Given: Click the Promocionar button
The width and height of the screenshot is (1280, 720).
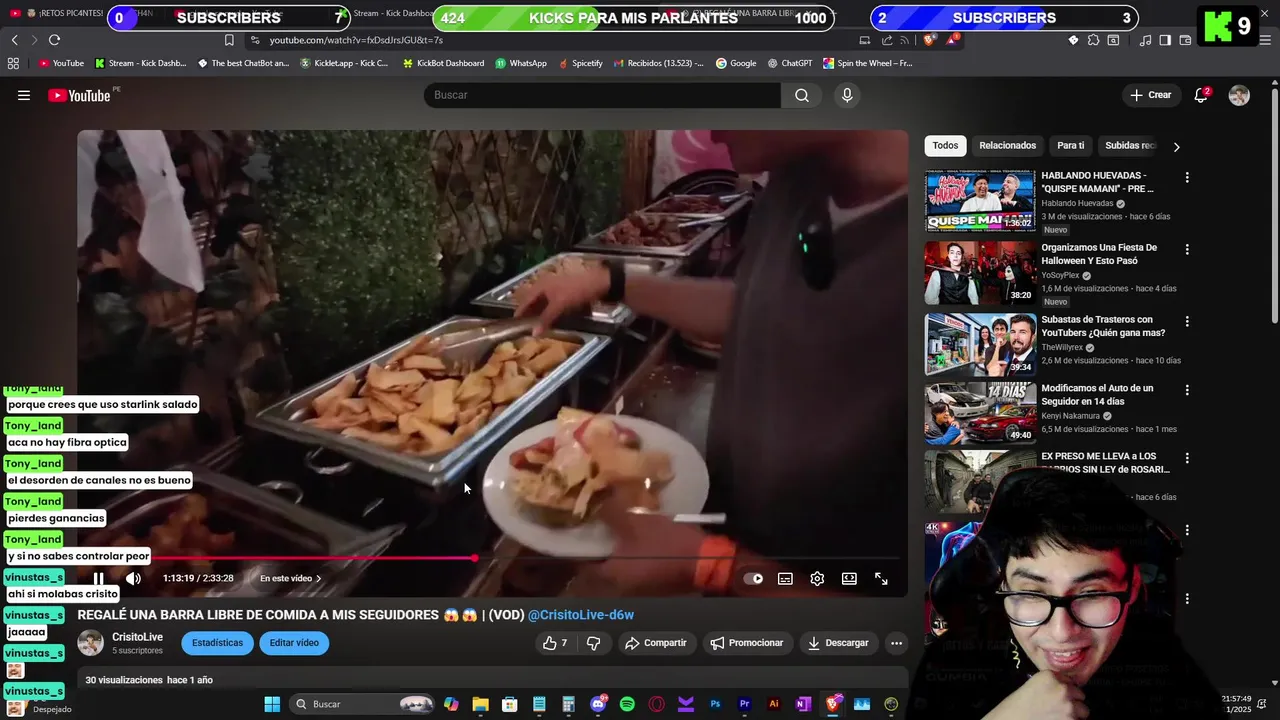Looking at the screenshot, I should [746, 643].
